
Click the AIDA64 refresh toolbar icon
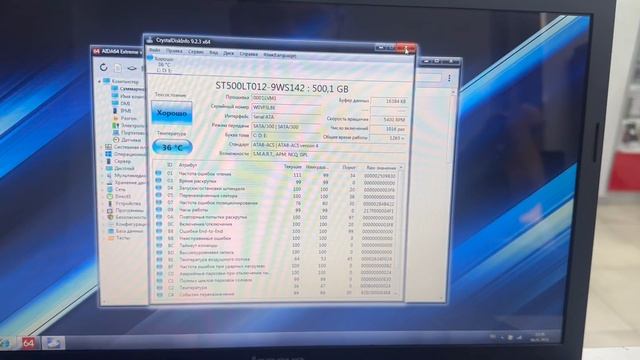[x=104, y=67]
